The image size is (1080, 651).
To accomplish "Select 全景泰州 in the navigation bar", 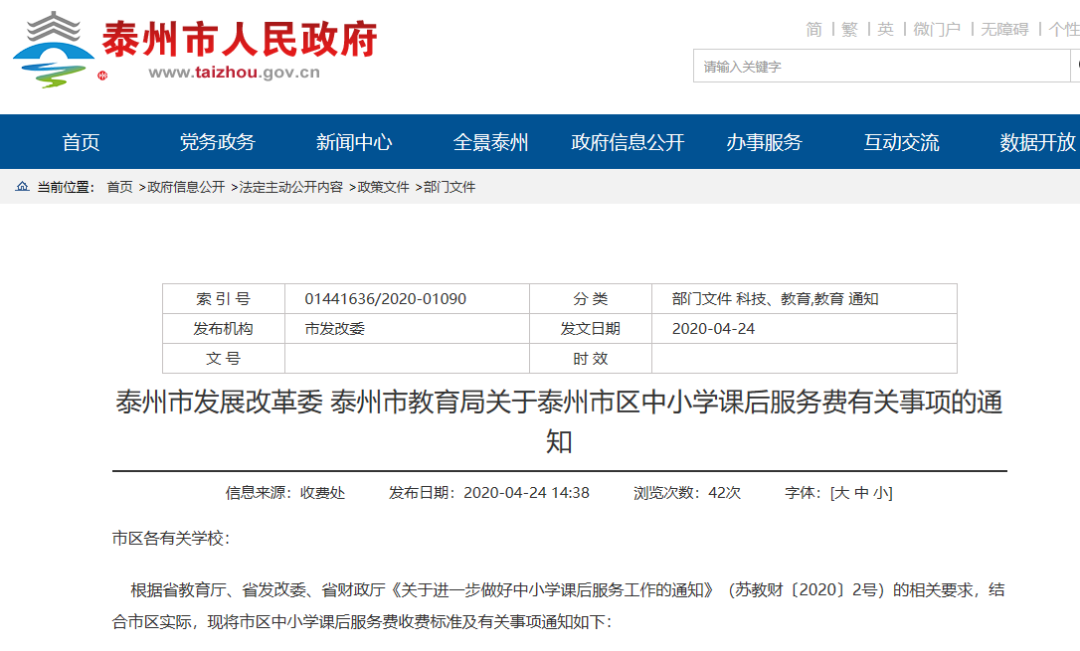I will [490, 142].
